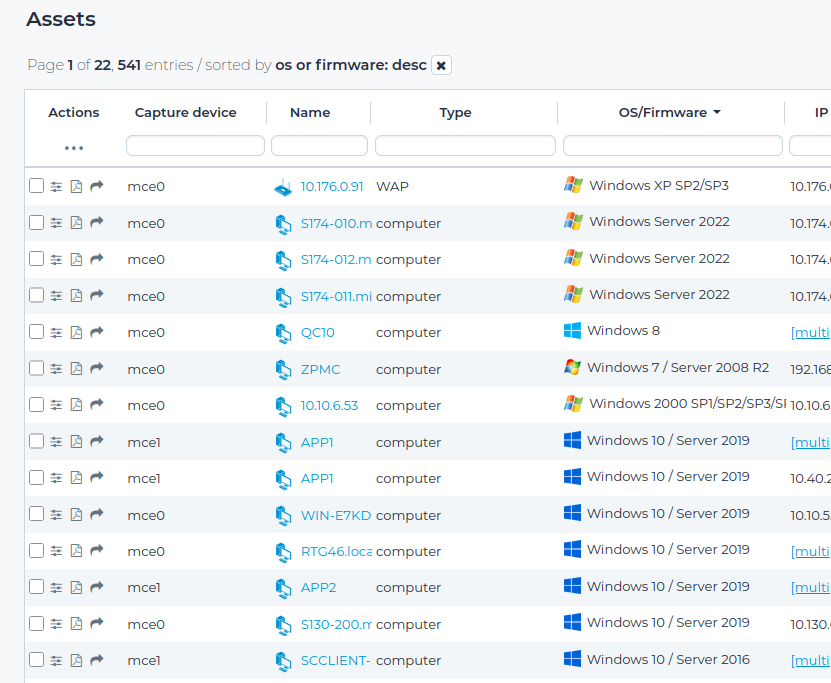Click the Windows 7 logo icon
The width and height of the screenshot is (831, 683).
572,367
